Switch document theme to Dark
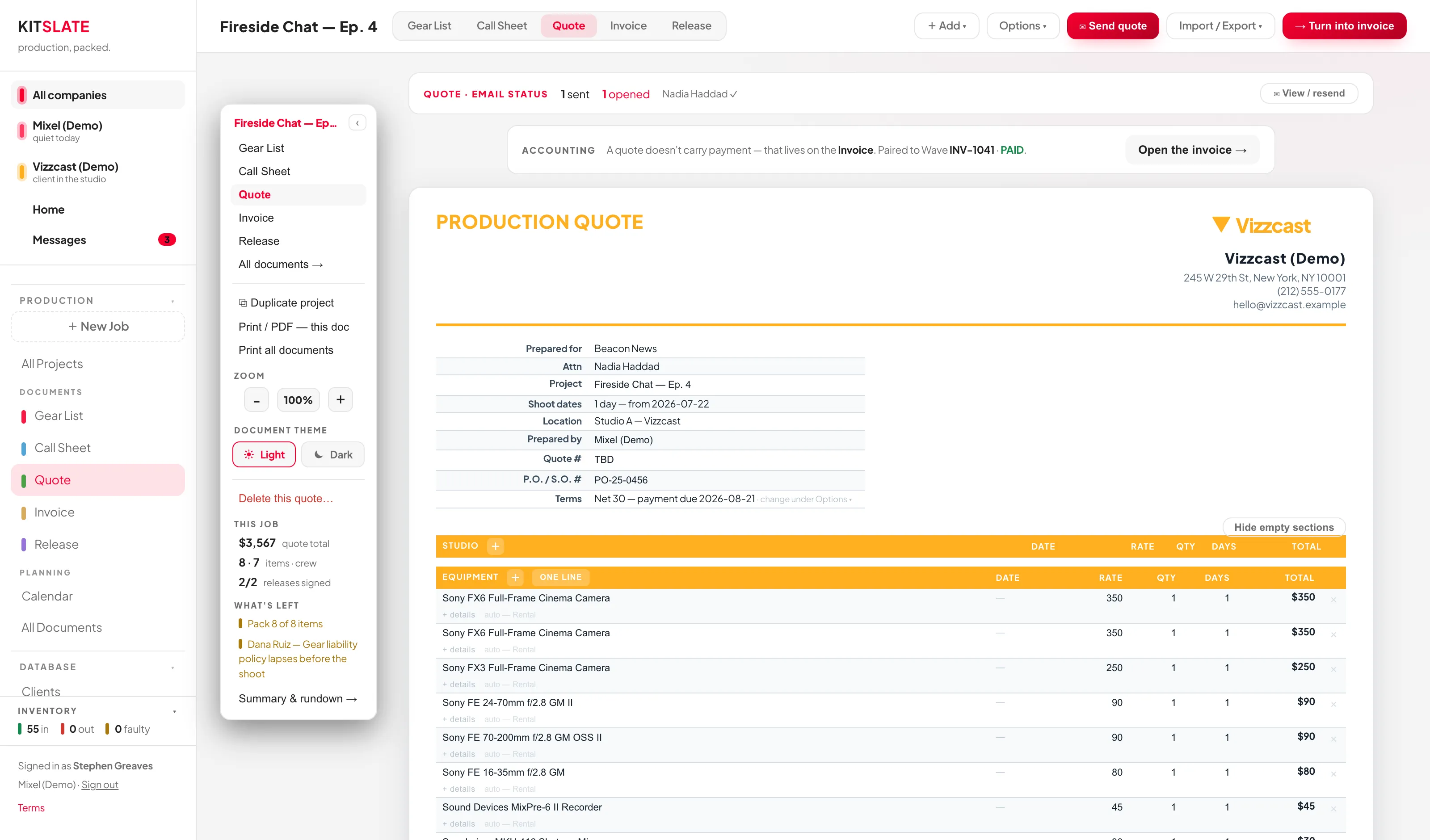1430x840 pixels. coord(333,454)
